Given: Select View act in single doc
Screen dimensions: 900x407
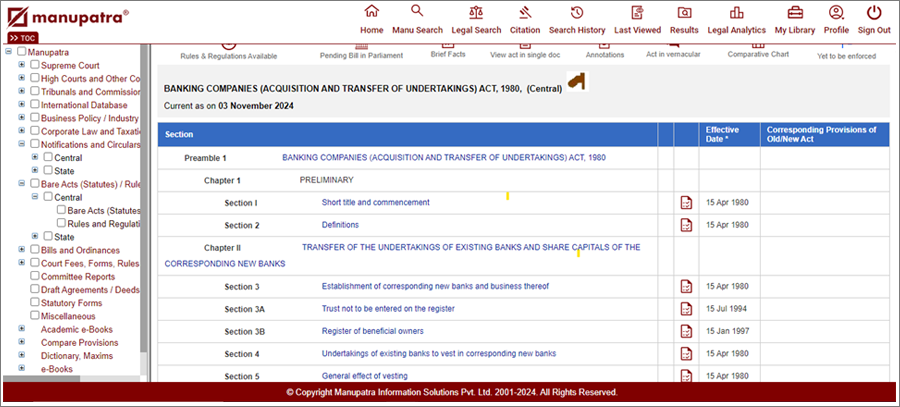Looking at the screenshot, I should point(525,55).
